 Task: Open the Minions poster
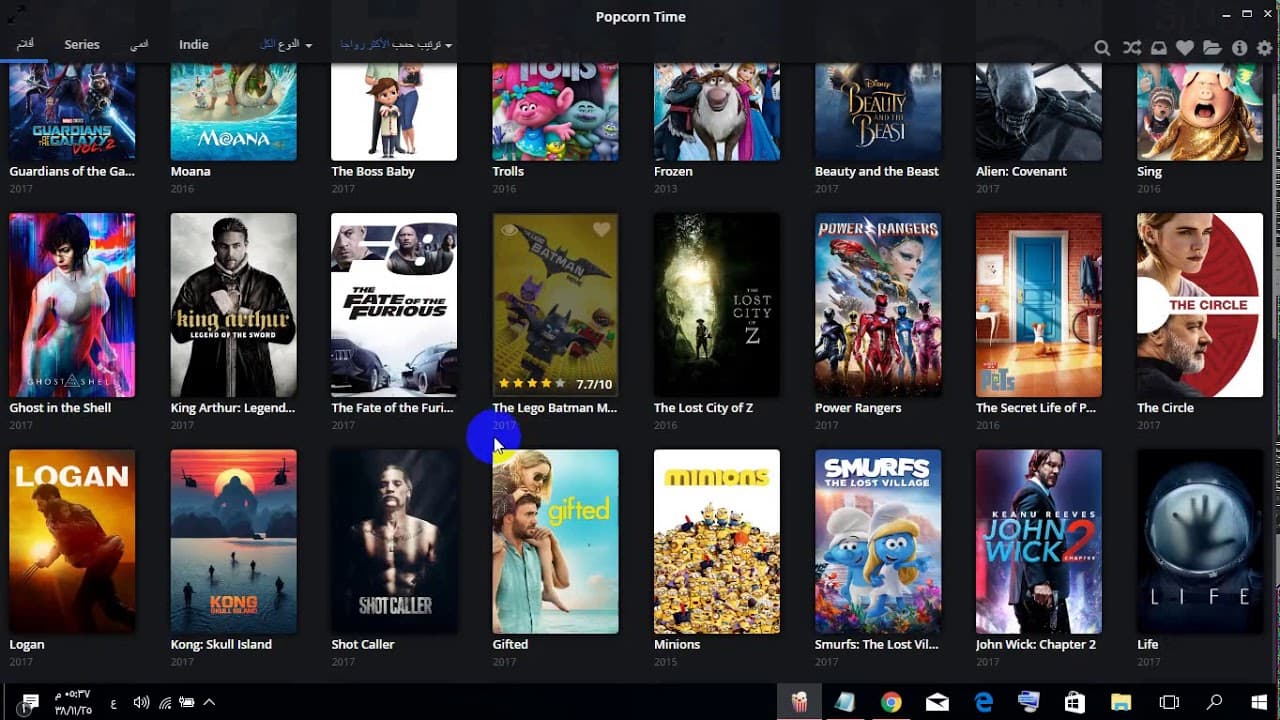[x=716, y=542]
